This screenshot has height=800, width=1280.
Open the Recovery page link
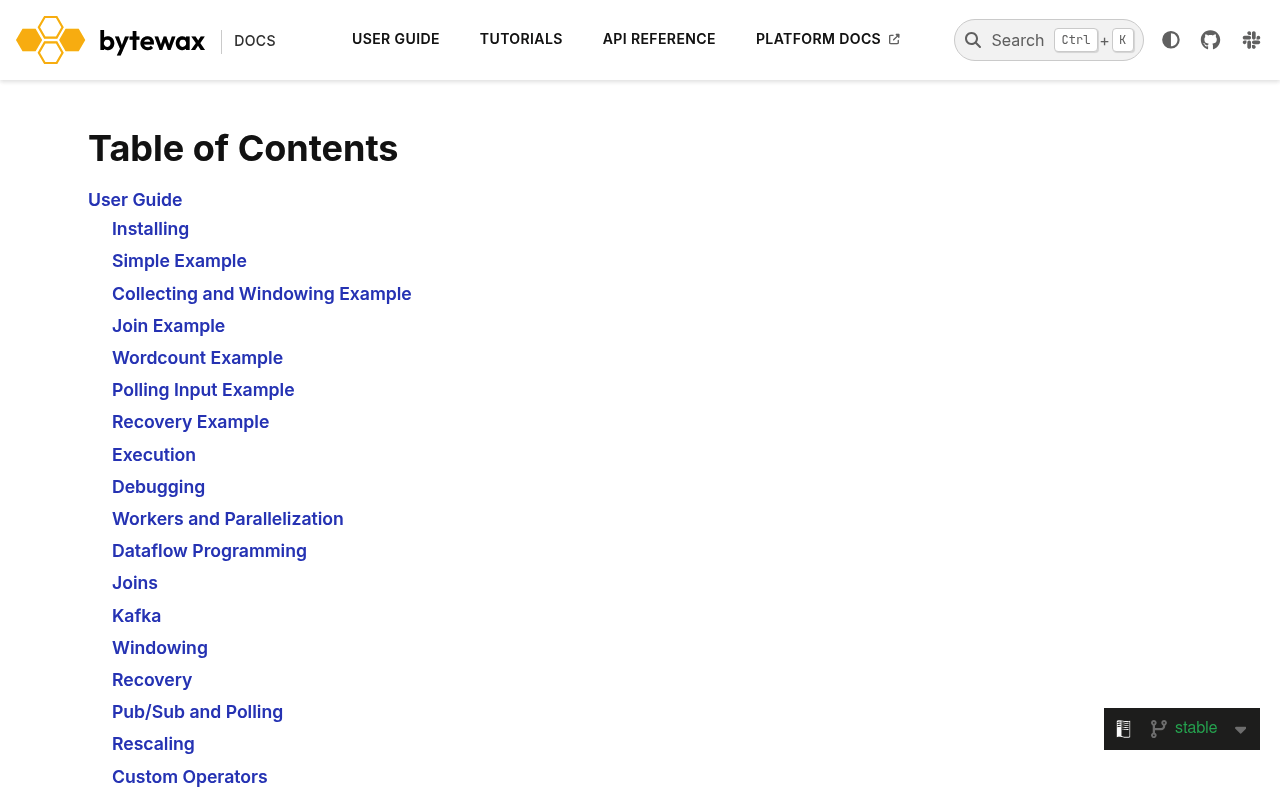(x=152, y=680)
